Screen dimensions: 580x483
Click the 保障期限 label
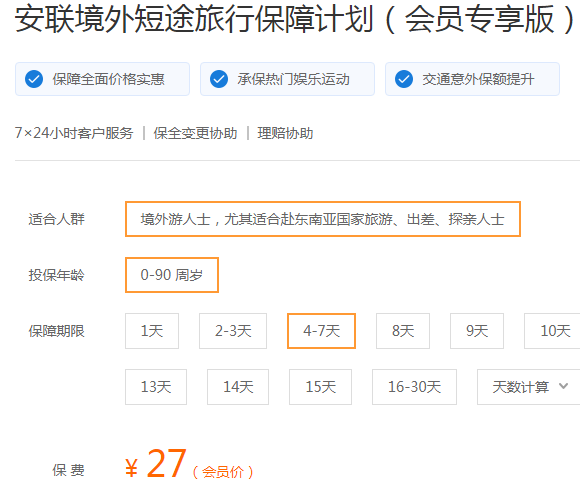[57, 331]
